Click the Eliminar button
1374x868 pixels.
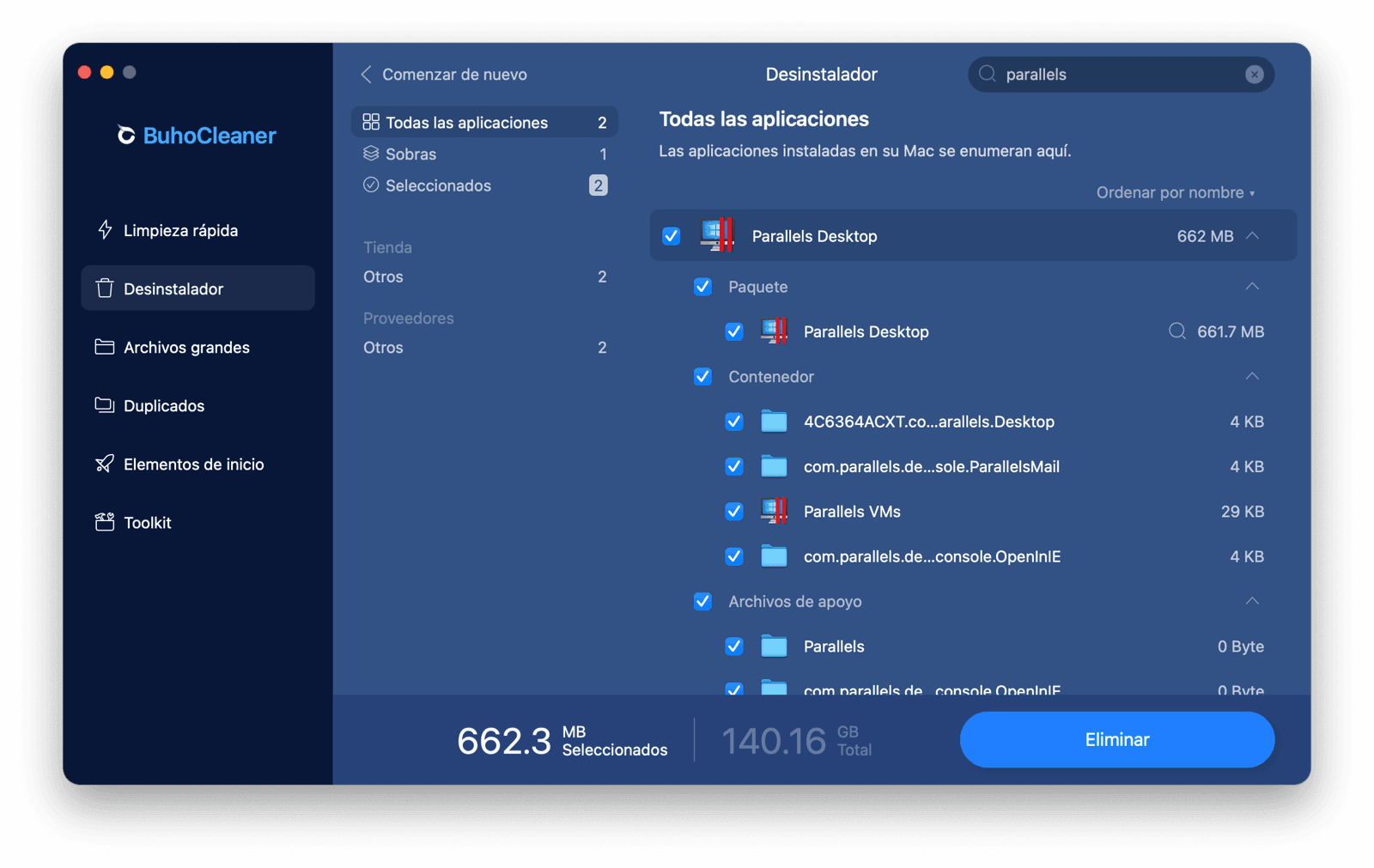pos(1116,739)
